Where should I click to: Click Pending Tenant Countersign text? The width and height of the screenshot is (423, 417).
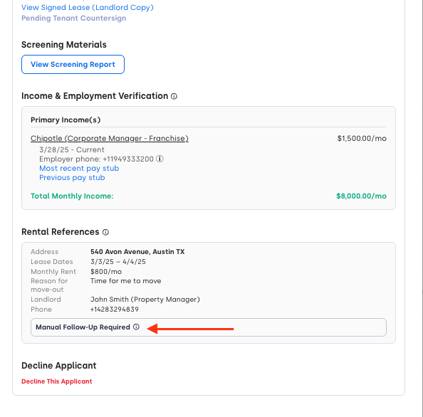pos(74,18)
